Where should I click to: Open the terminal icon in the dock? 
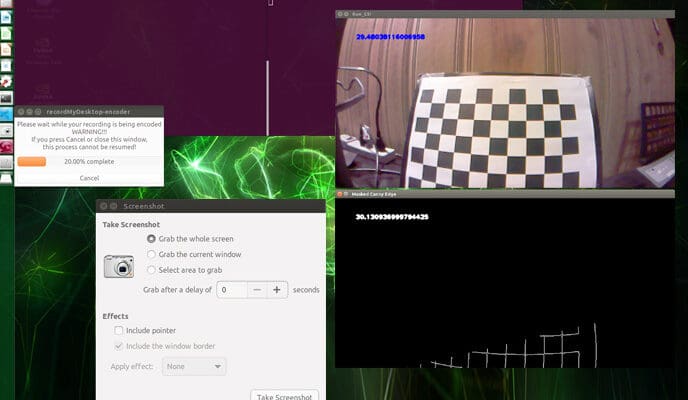pos(7,98)
